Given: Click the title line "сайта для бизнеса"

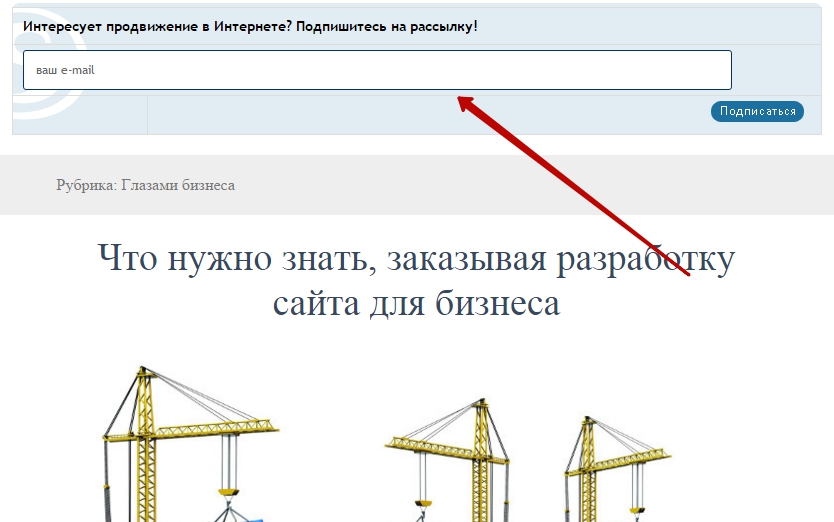Looking at the screenshot, I should 416,302.
